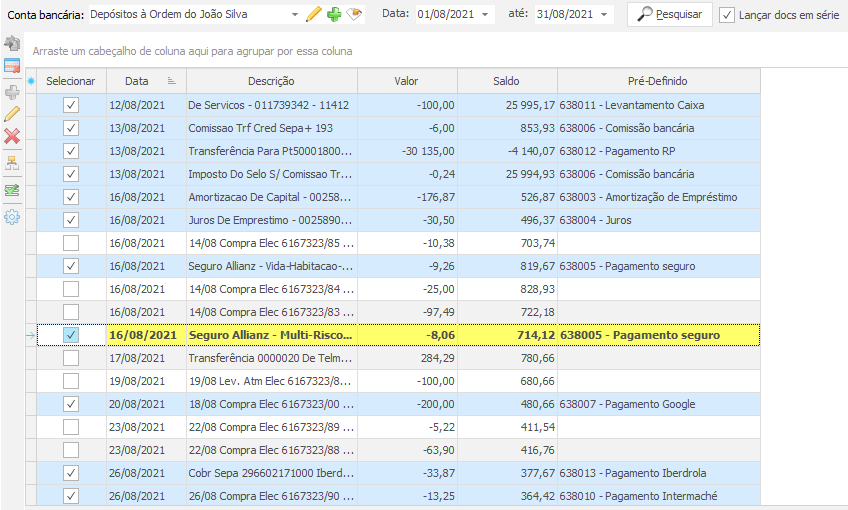Click the Saldo -4 140,07 cell
Viewport: 848px width, 510px height.
[x=507, y=151]
